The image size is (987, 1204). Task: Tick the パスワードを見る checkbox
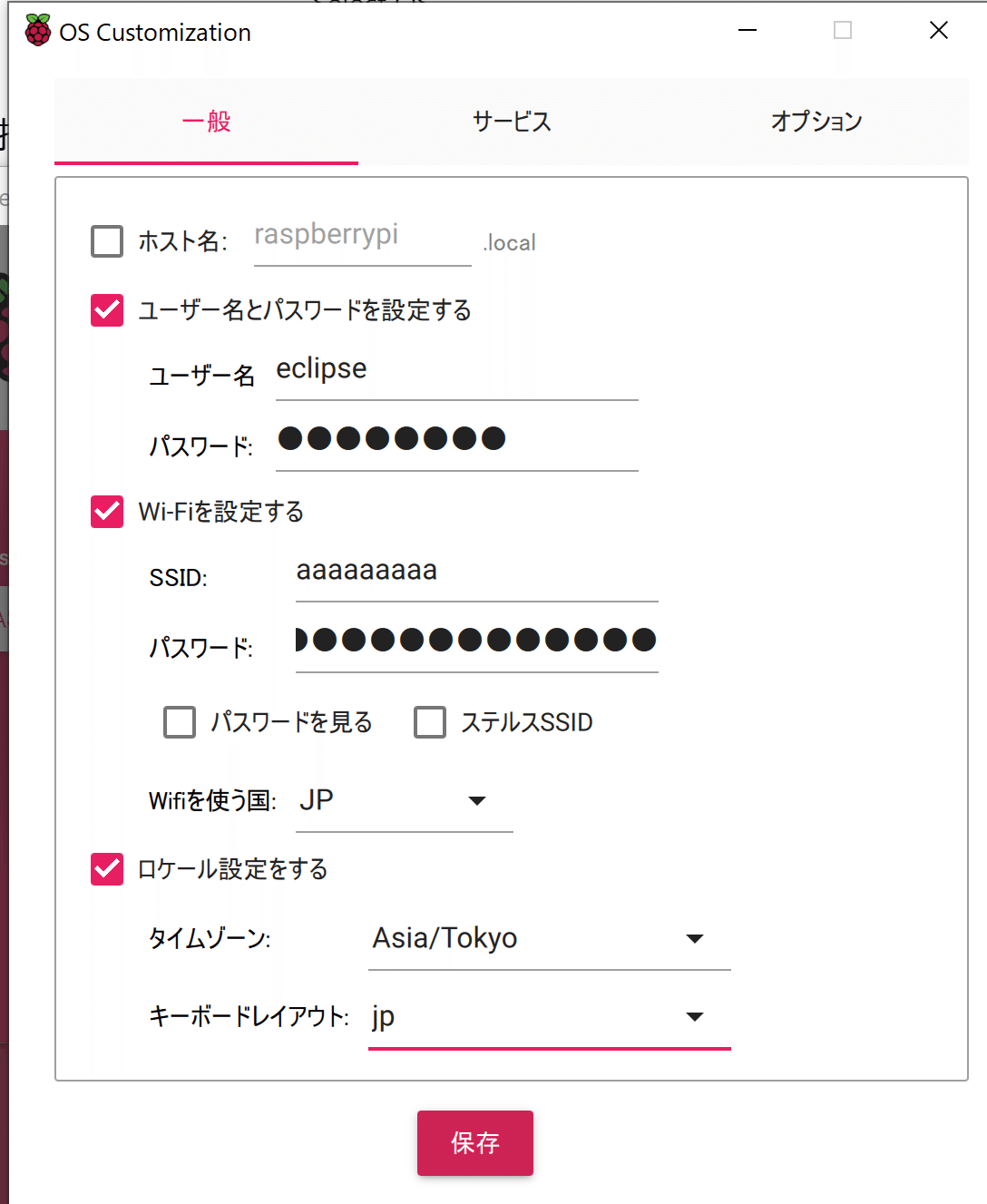coord(180,722)
